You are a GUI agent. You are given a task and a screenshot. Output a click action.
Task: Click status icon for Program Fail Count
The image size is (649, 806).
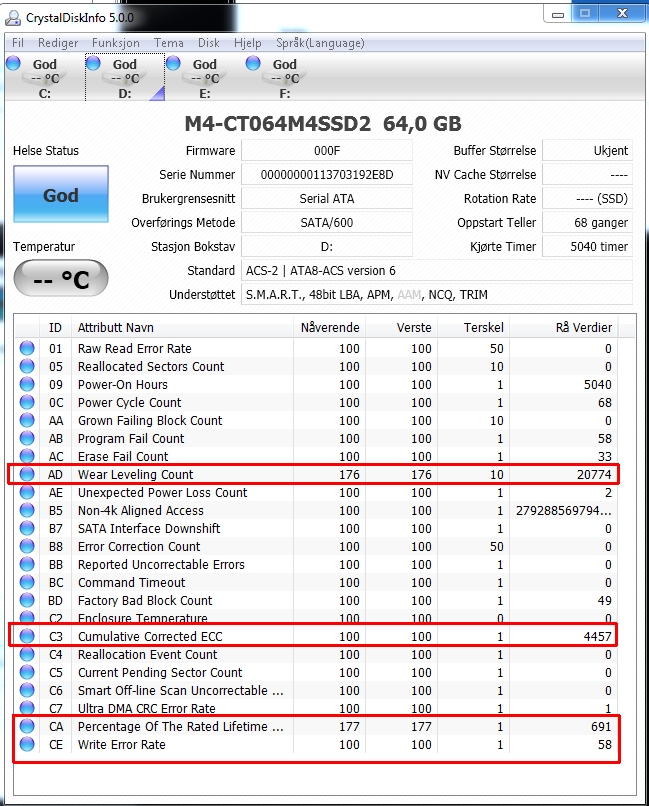[x=27, y=438]
